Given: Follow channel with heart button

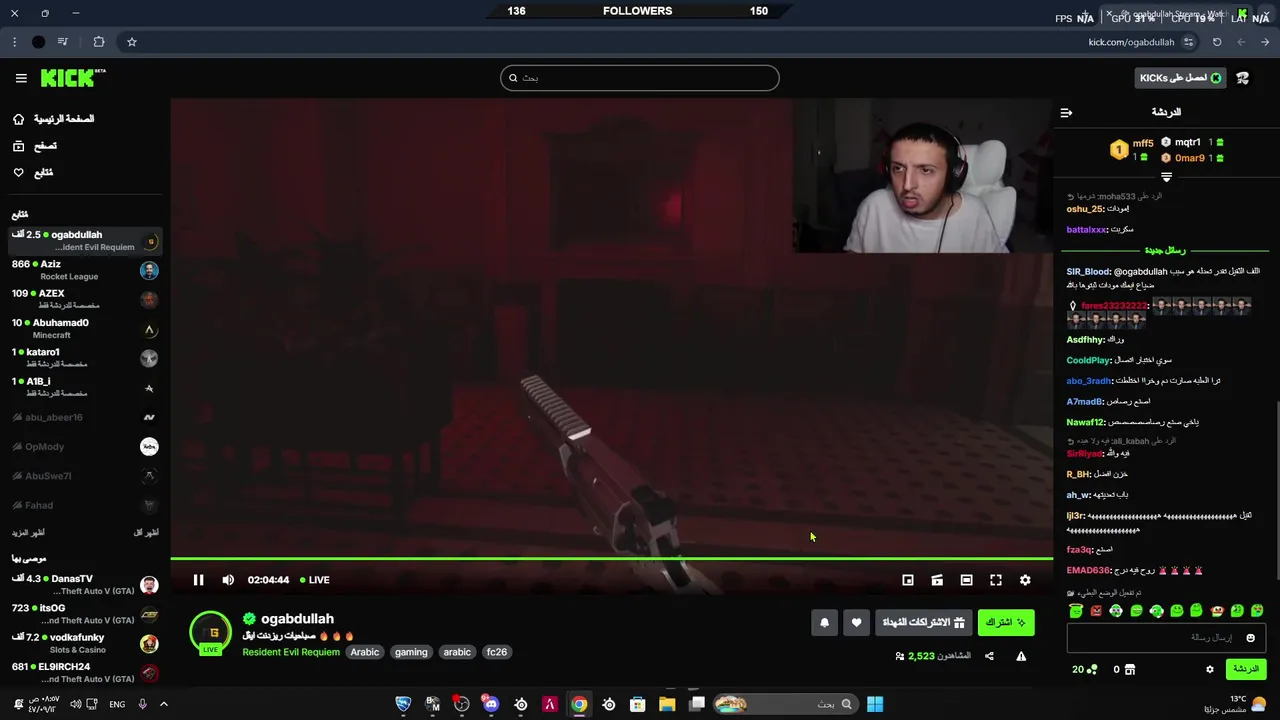Looking at the screenshot, I should point(856,622).
